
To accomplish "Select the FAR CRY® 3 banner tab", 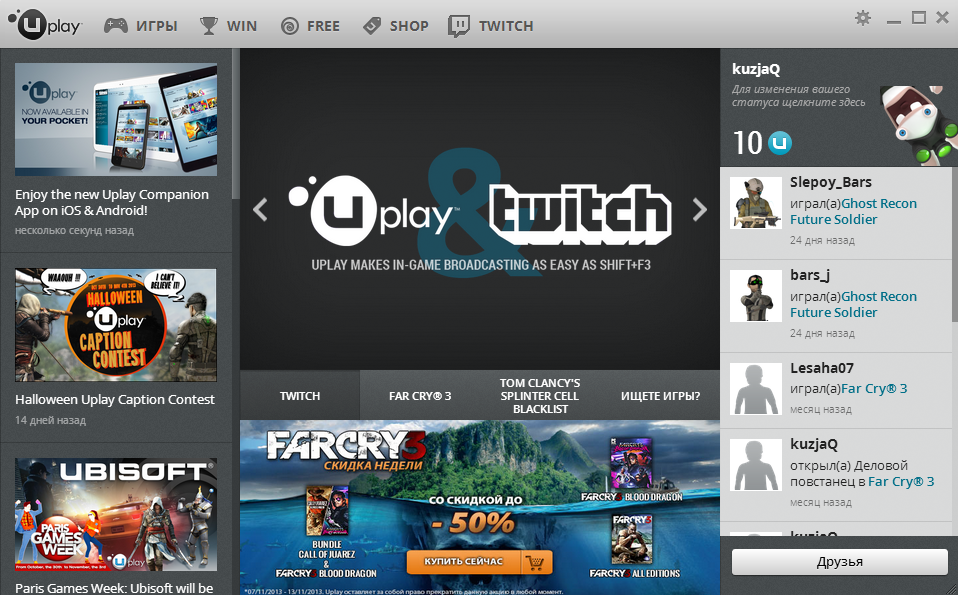I will click(420, 396).
